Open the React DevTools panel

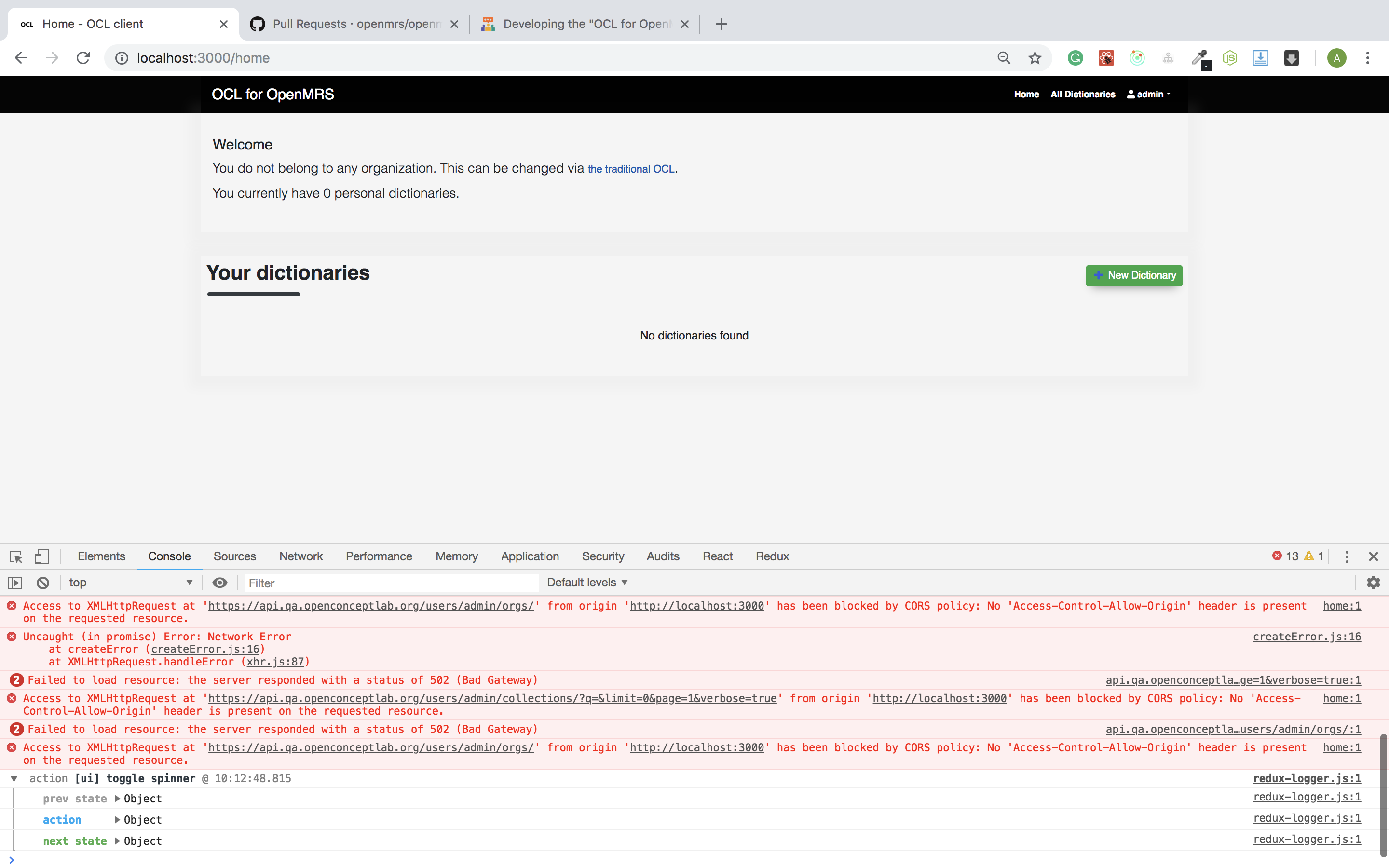click(718, 556)
